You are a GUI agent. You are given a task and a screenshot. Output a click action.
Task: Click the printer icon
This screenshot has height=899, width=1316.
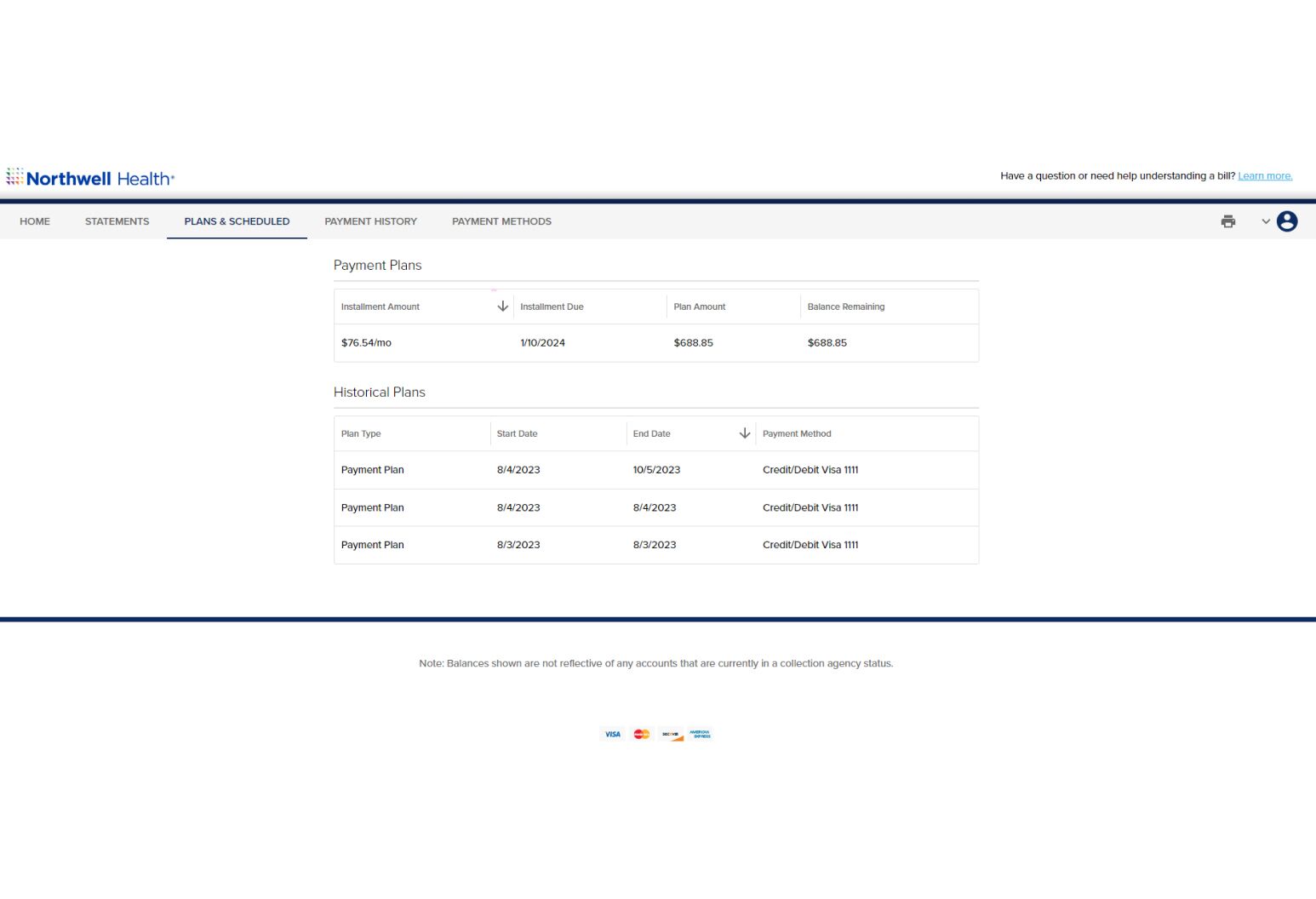tap(1227, 221)
